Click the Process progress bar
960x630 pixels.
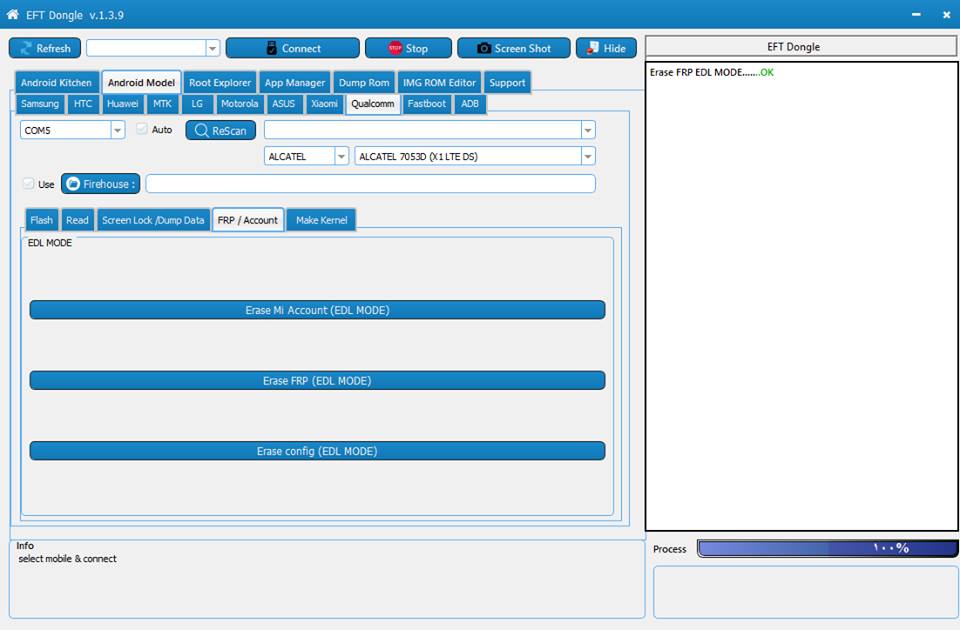tap(827, 548)
